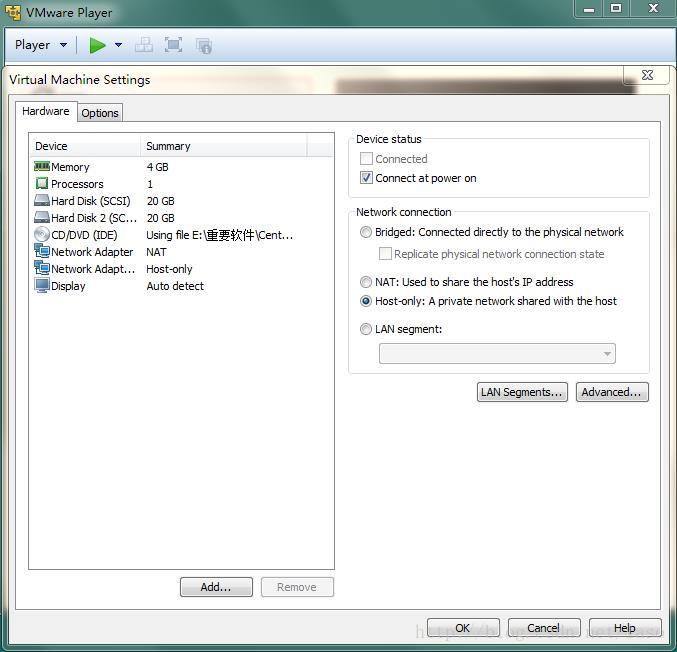This screenshot has height=652, width=677.
Task: Click the processors summary value 1
Action: click(x=150, y=184)
